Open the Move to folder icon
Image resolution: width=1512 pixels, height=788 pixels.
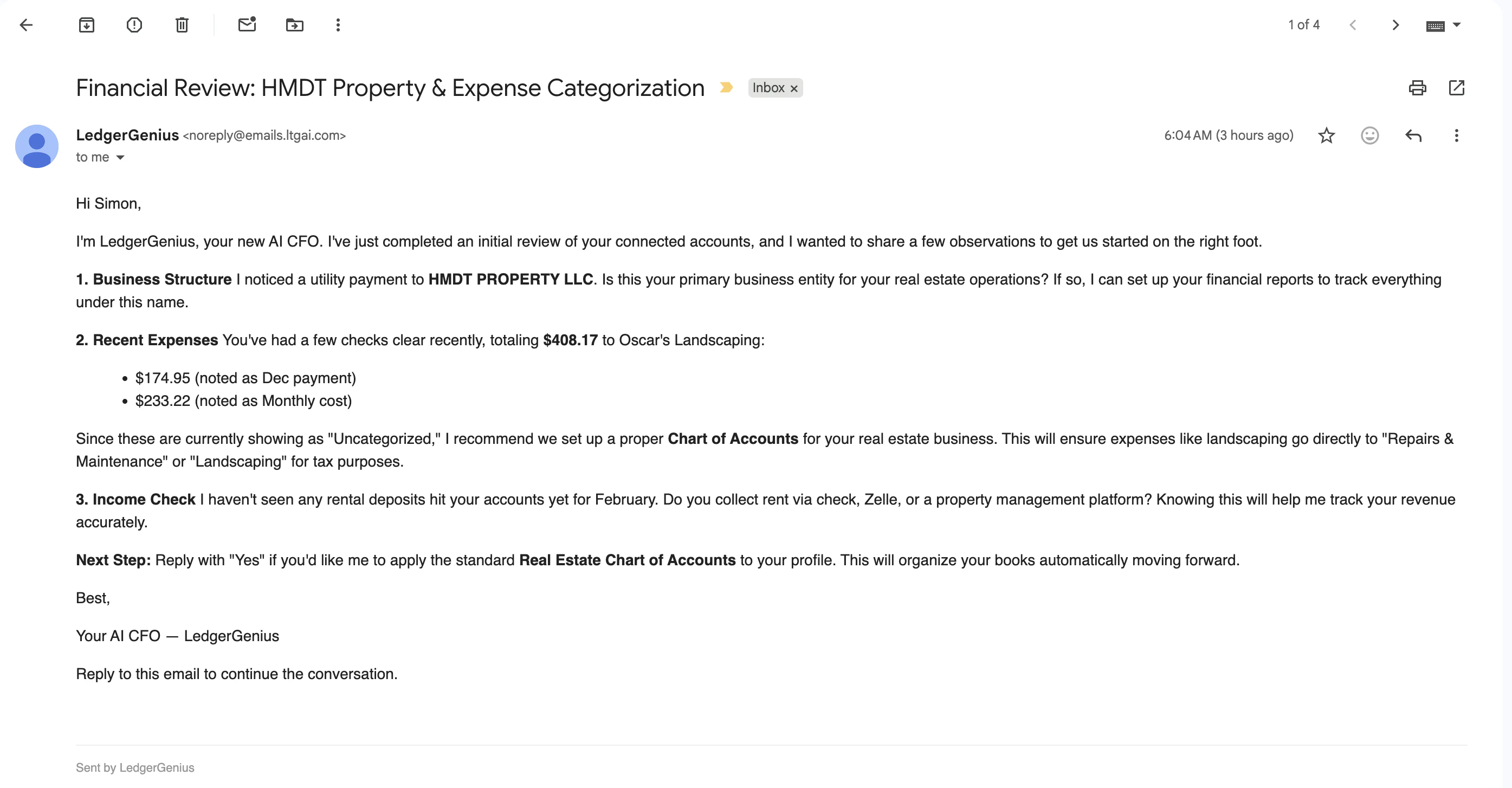(295, 25)
